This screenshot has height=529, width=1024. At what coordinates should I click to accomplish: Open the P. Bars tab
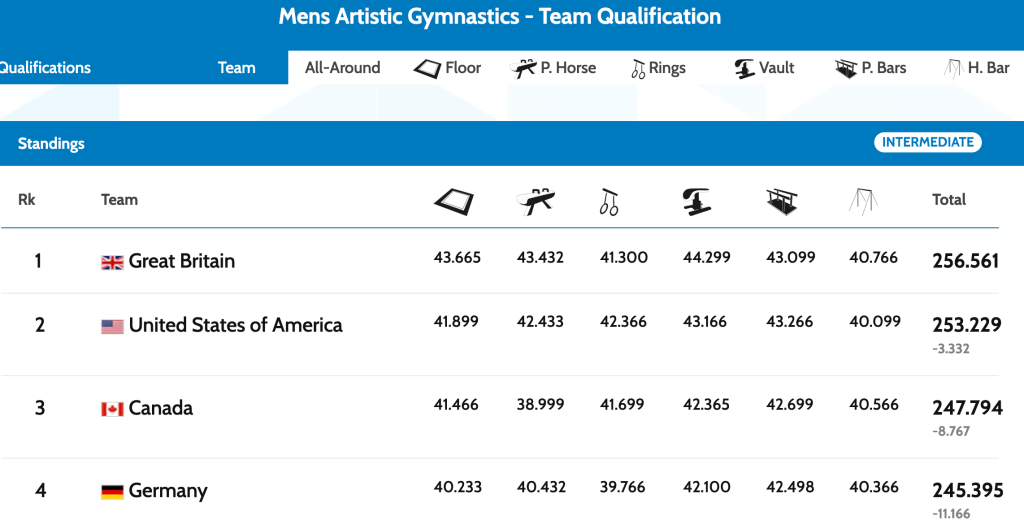(871, 68)
